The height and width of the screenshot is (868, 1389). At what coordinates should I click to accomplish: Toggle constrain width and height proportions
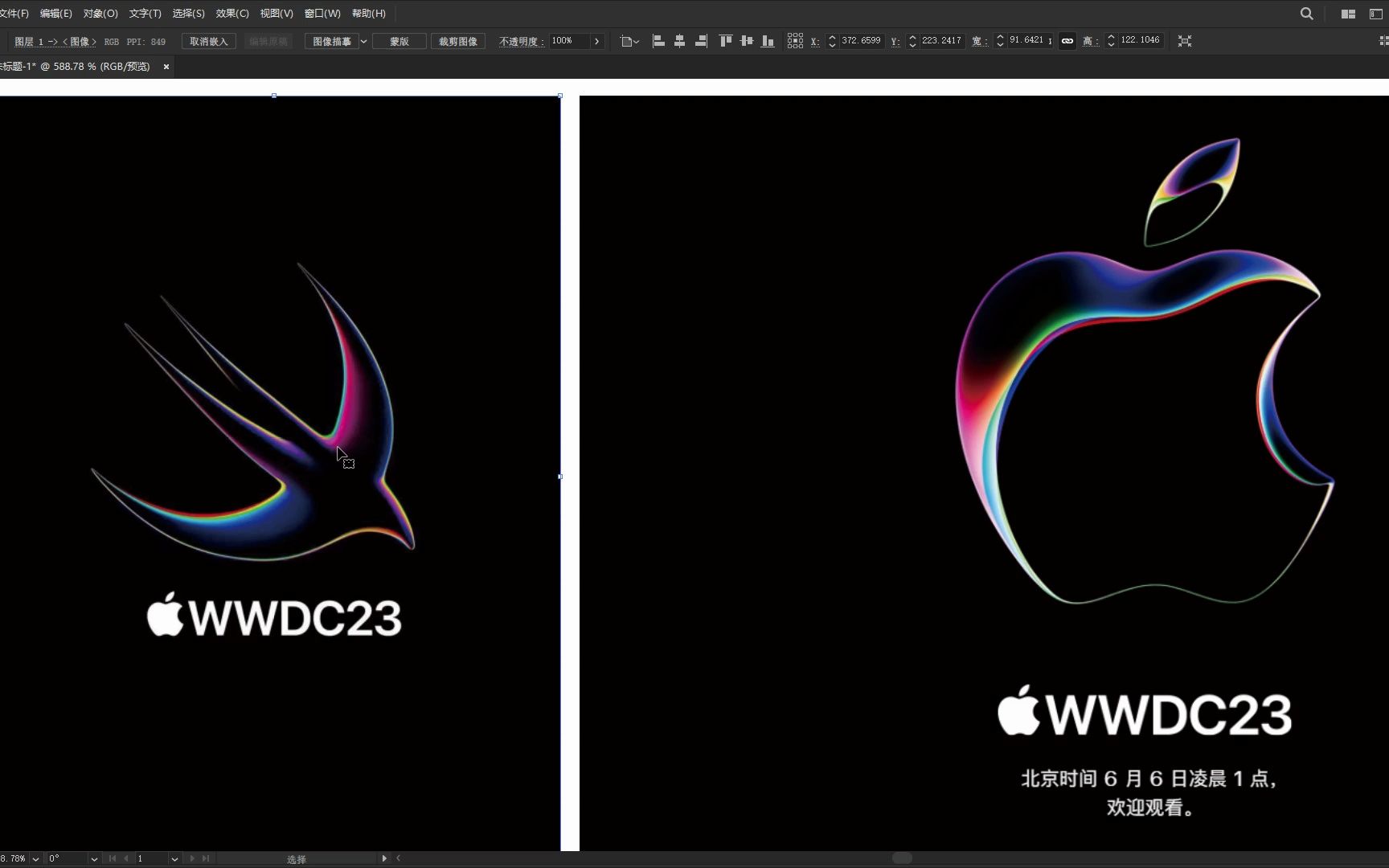point(1067,41)
